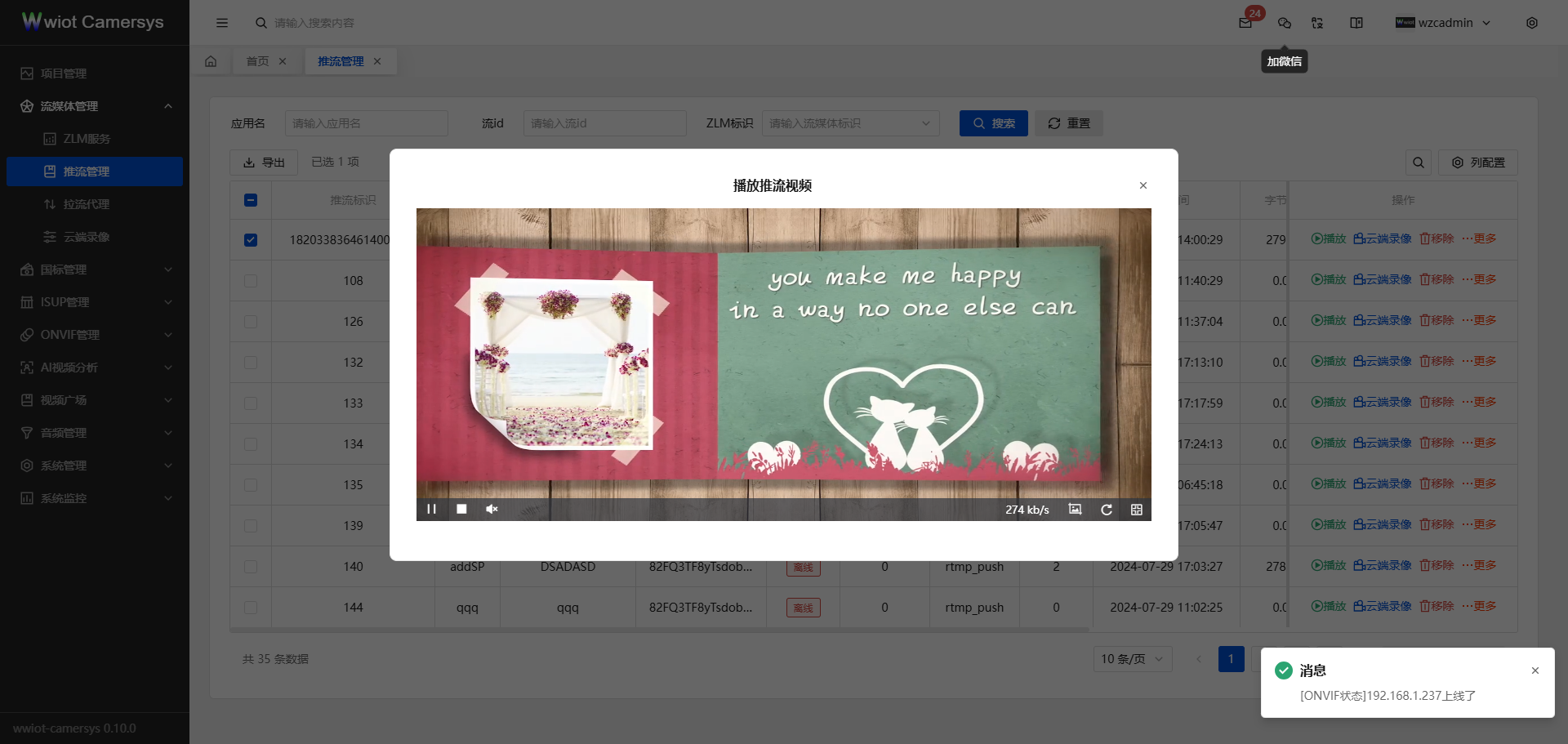Uncheck the first row checkbox
1568x744 pixels.
[x=251, y=240]
